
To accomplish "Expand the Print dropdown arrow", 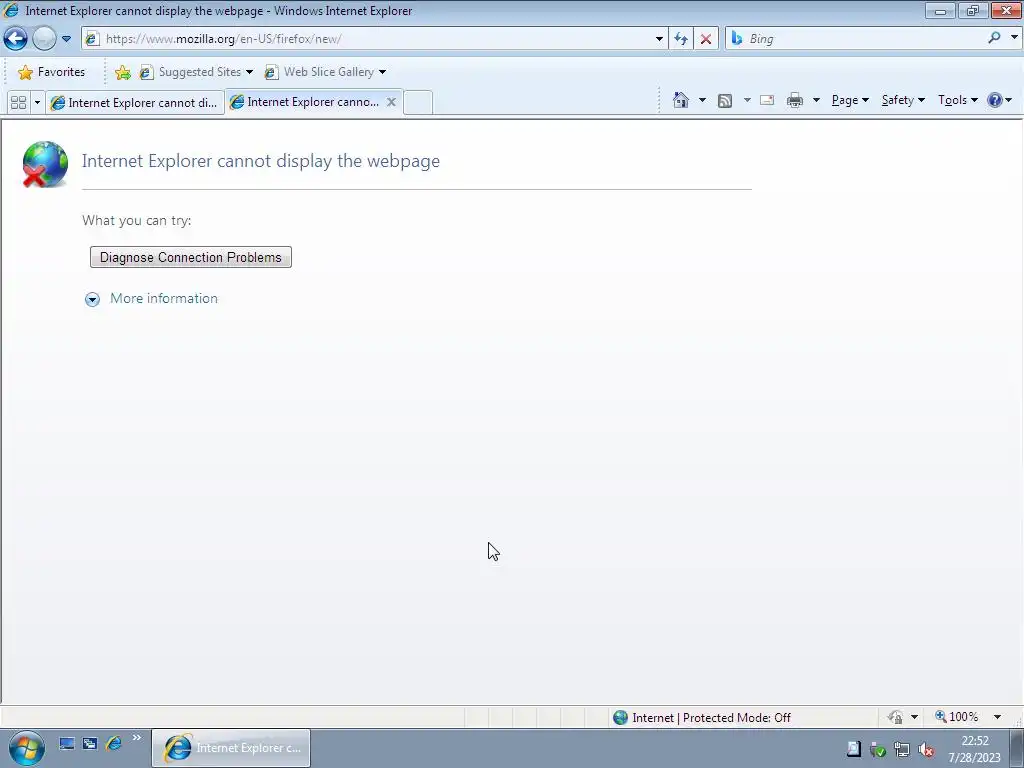I will tap(816, 100).
